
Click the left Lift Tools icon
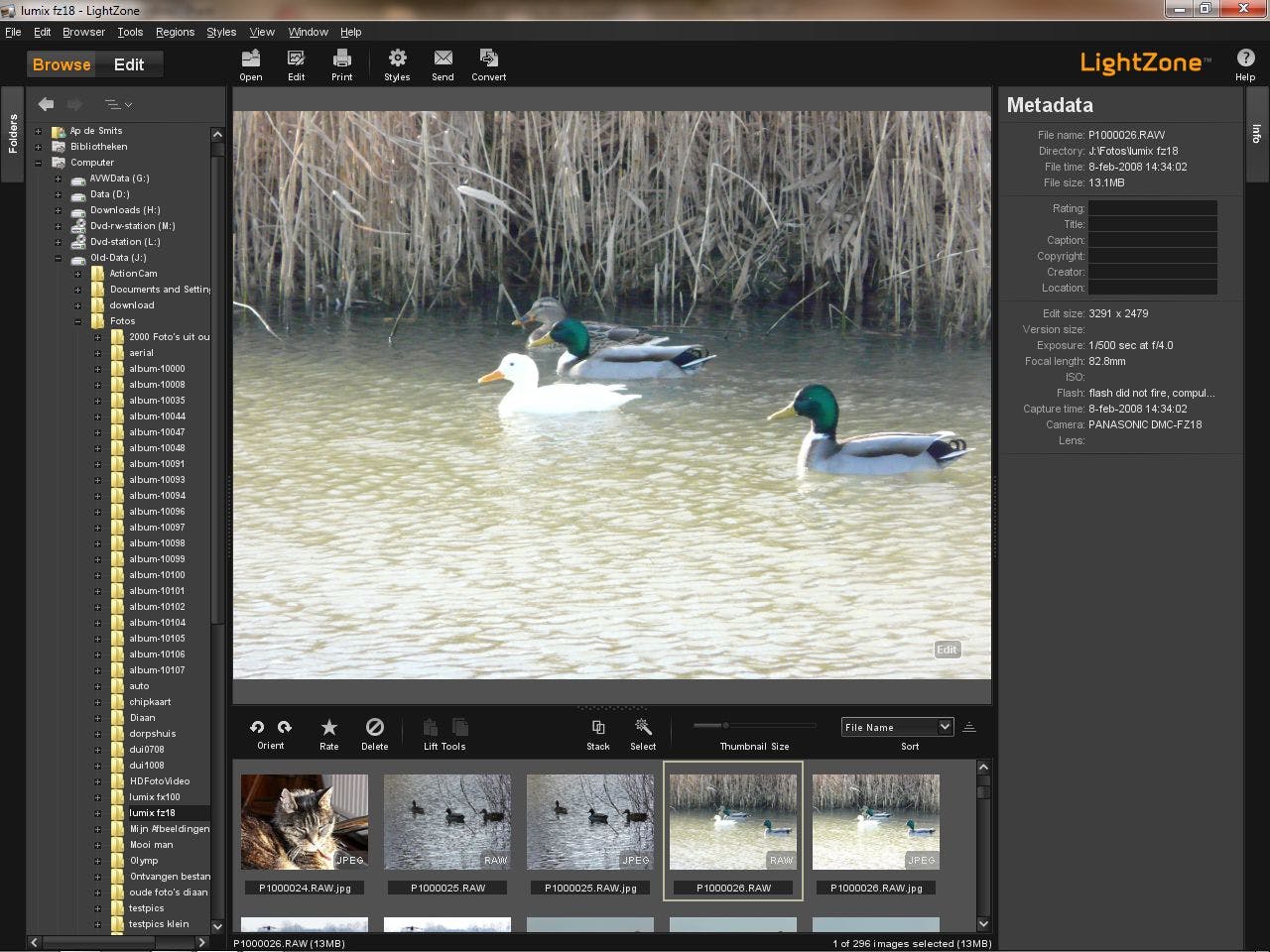[x=431, y=727]
